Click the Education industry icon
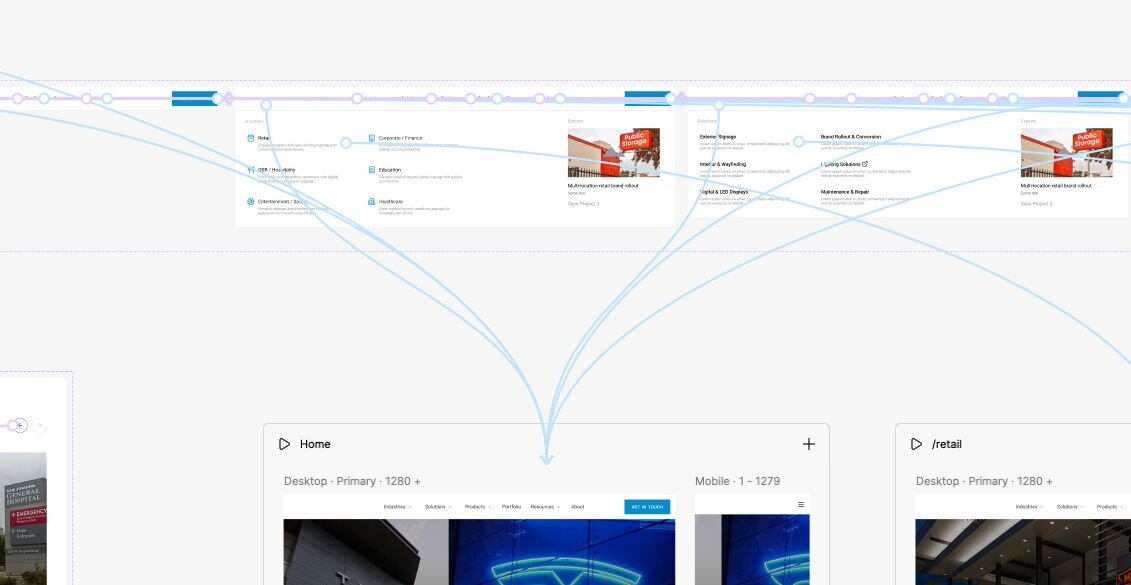1131x585 pixels. [371, 170]
